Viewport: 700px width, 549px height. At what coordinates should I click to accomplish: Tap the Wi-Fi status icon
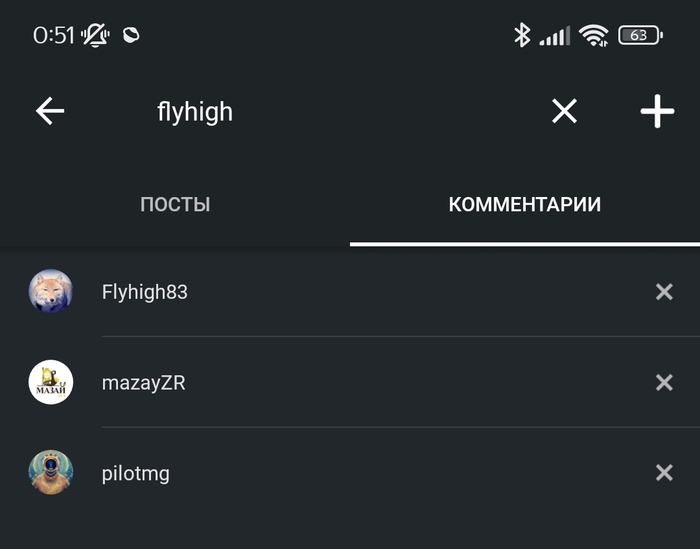(594, 35)
